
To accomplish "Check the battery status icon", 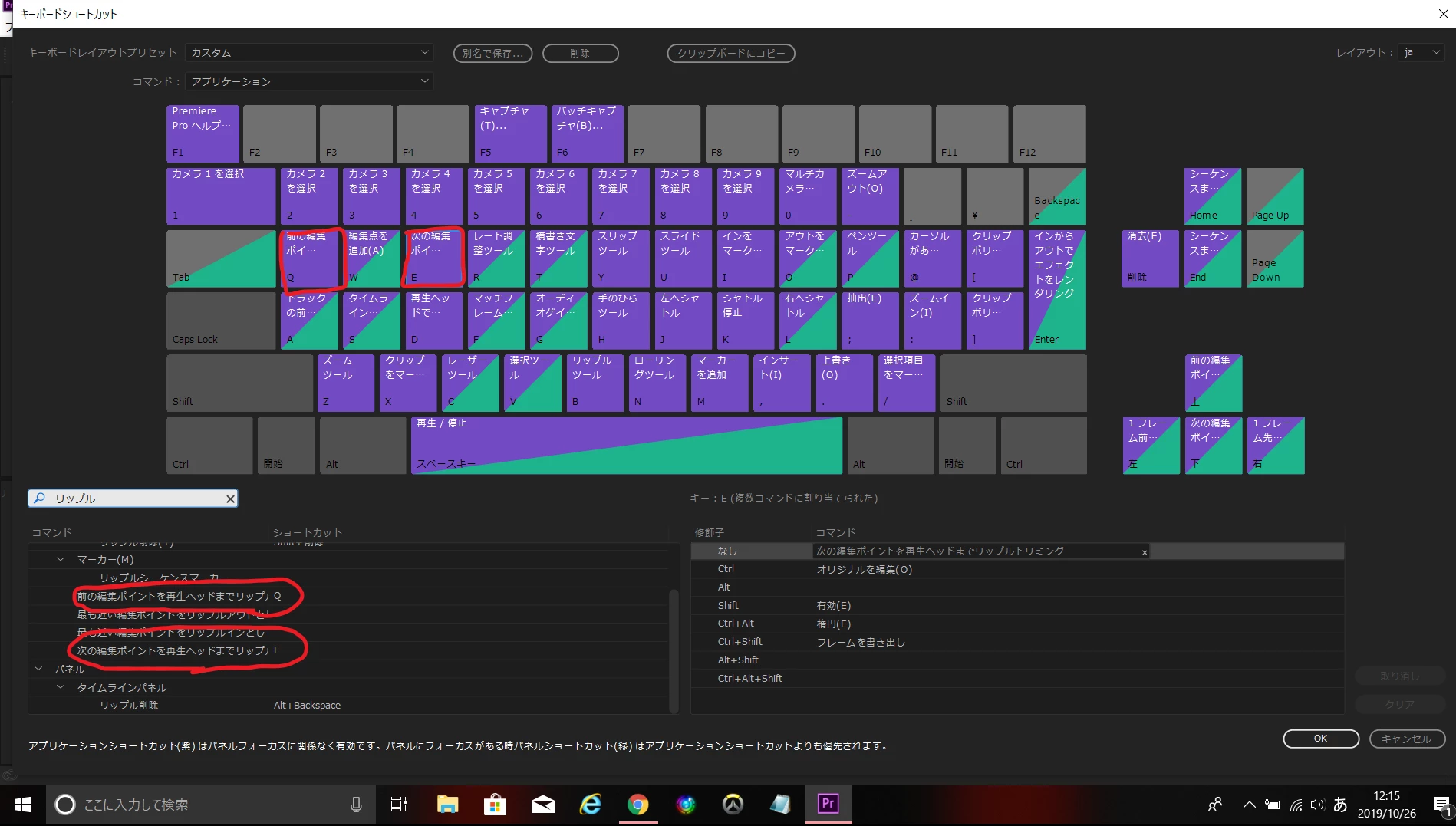I will click(x=1273, y=805).
